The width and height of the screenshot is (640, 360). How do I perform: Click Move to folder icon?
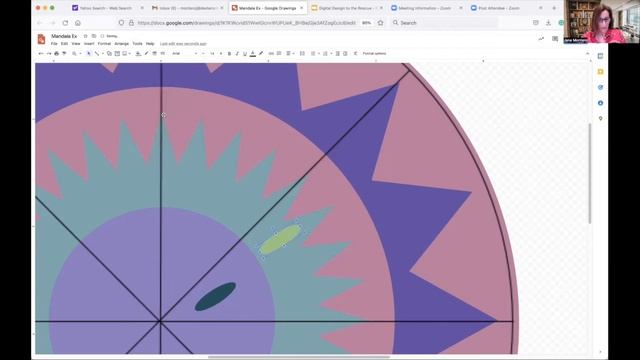coord(94,36)
